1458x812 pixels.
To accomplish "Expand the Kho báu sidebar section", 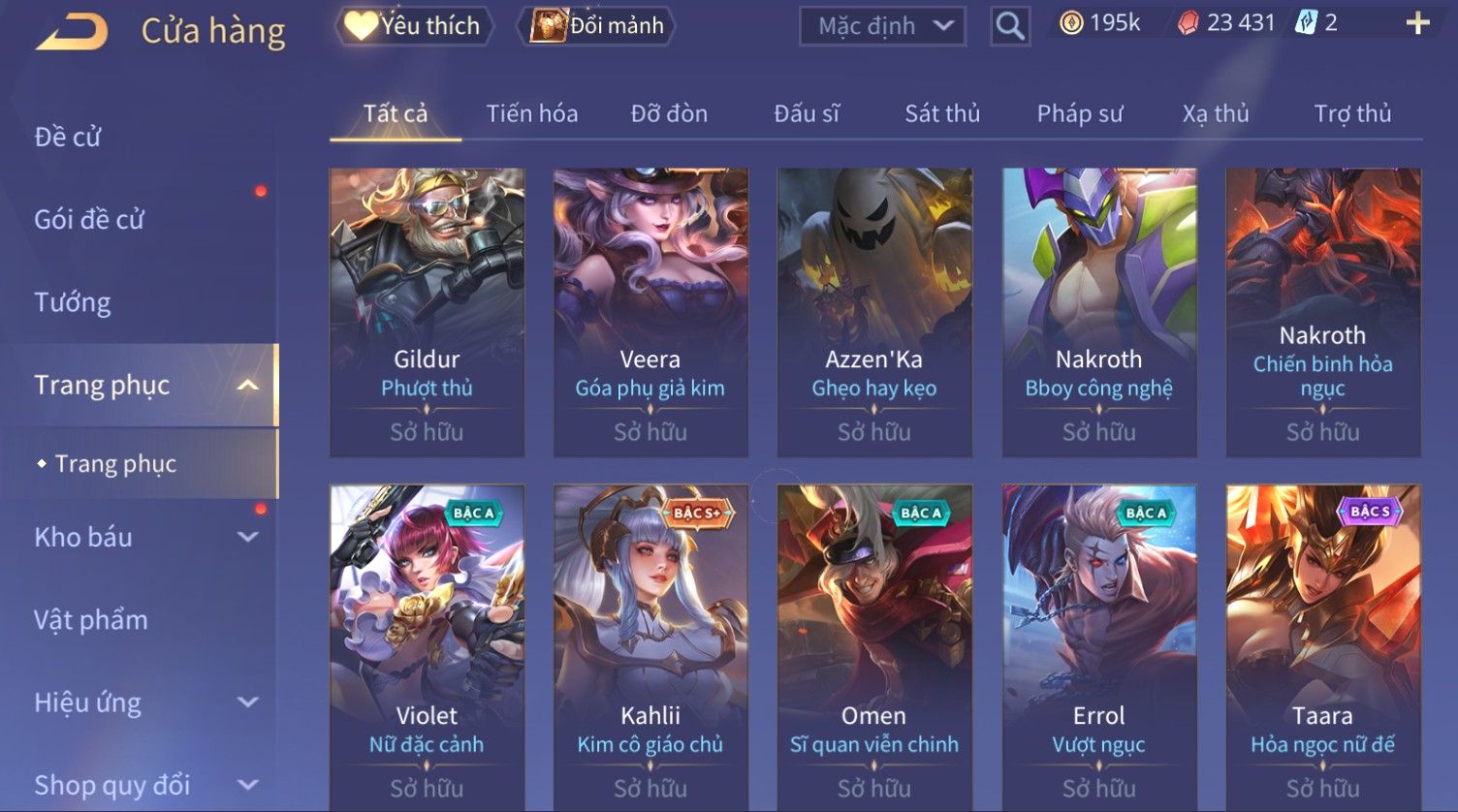I will pos(248,537).
